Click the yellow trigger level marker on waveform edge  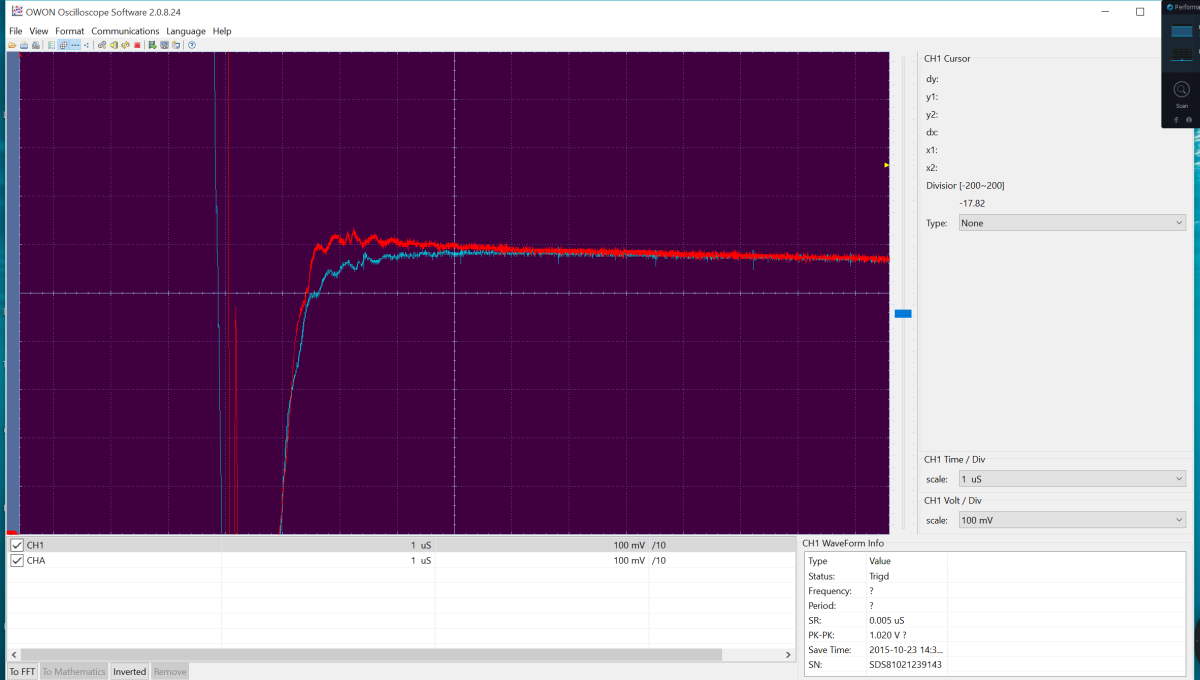pyautogui.click(x=886, y=165)
